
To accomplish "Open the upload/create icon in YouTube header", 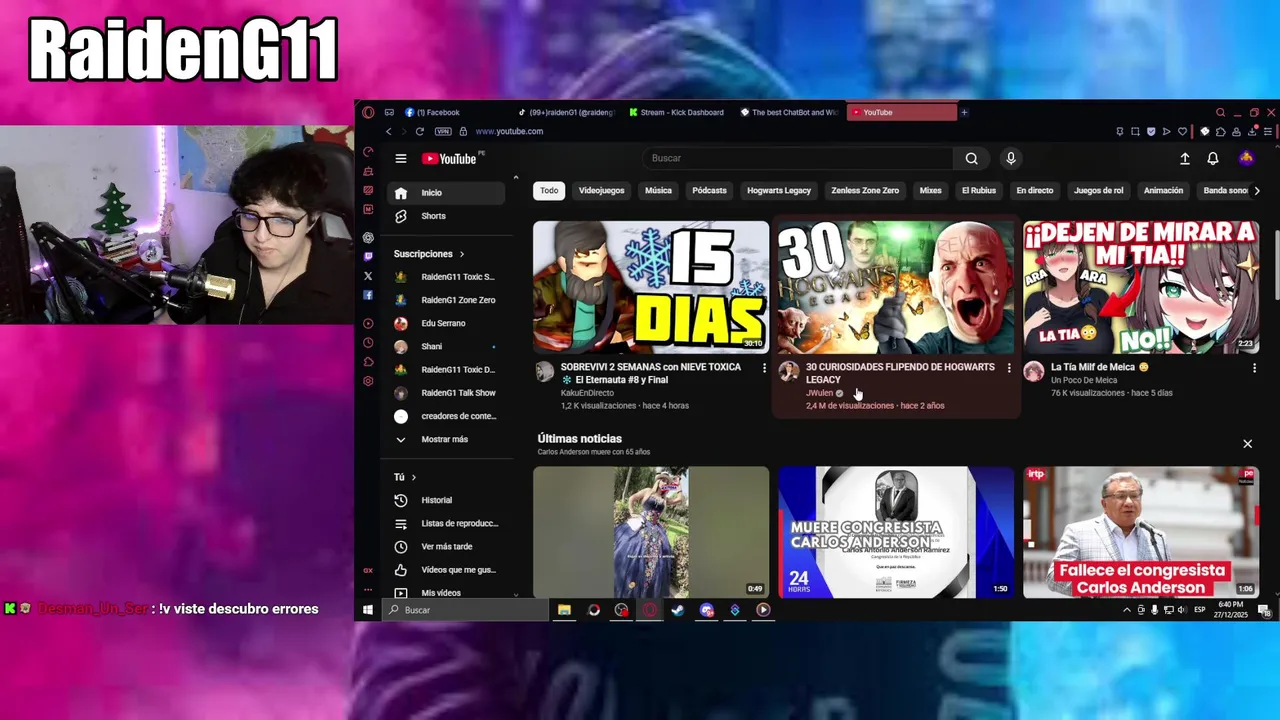I will 1185,159.
